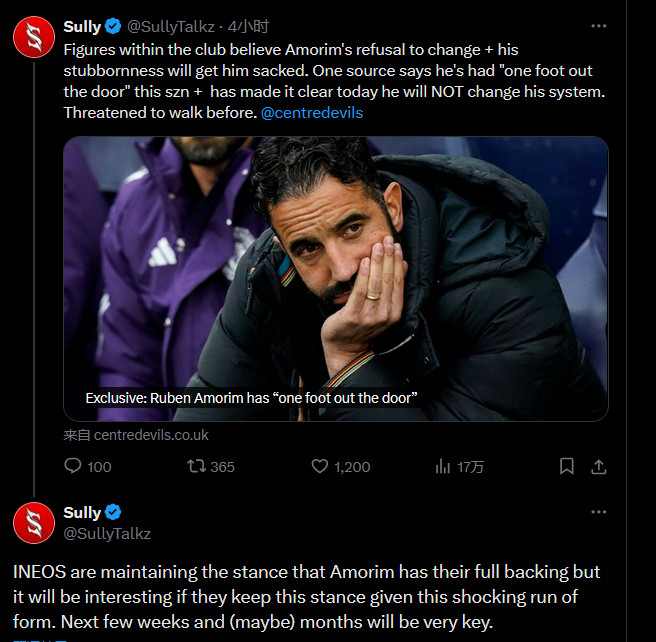Open the three-dot menu on the second tweet

coord(599,512)
